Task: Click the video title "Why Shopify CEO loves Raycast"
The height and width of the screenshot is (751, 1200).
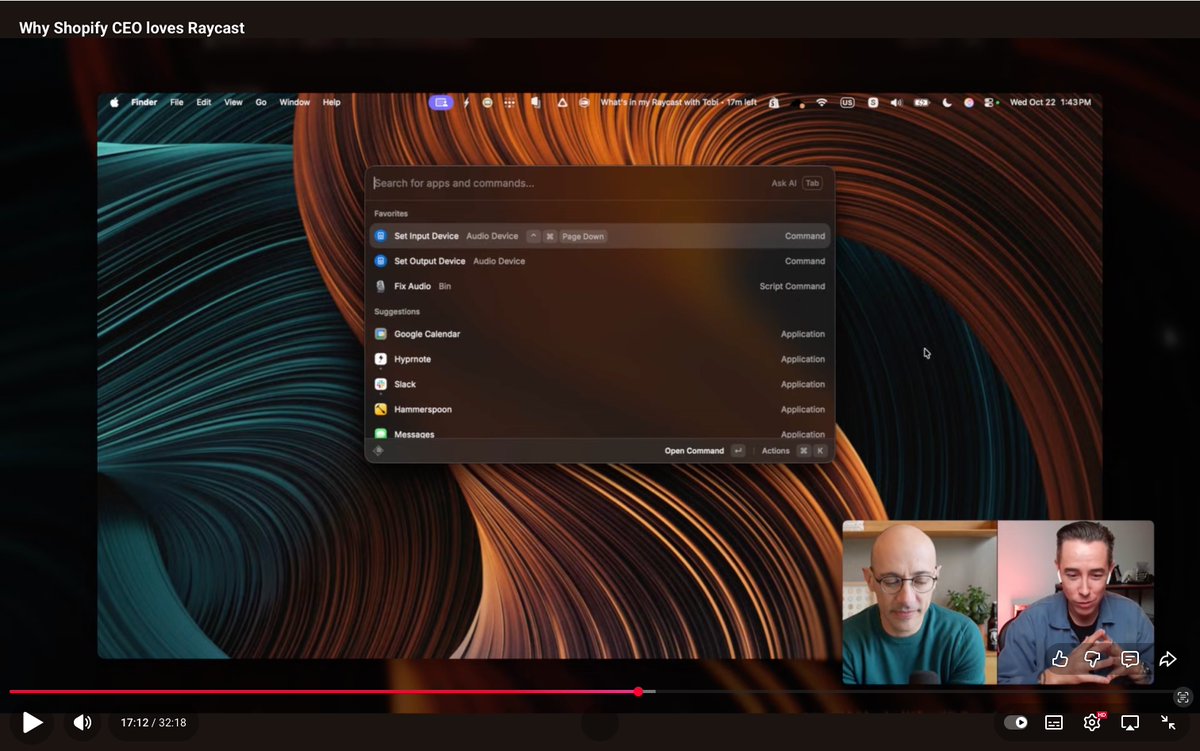Action: click(132, 28)
